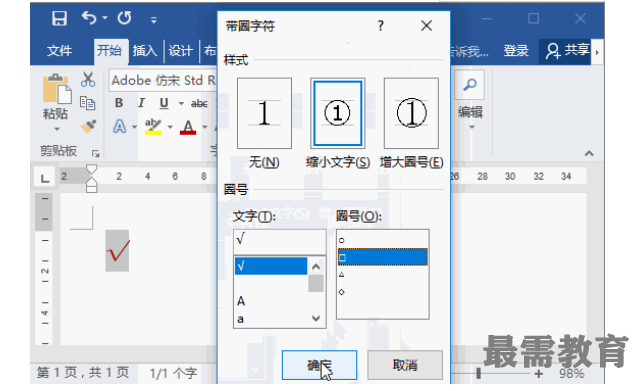Viewport: 635px width, 391px height.
Task: Click the Adobe 仿宋 Std font name box
Action: [163, 80]
